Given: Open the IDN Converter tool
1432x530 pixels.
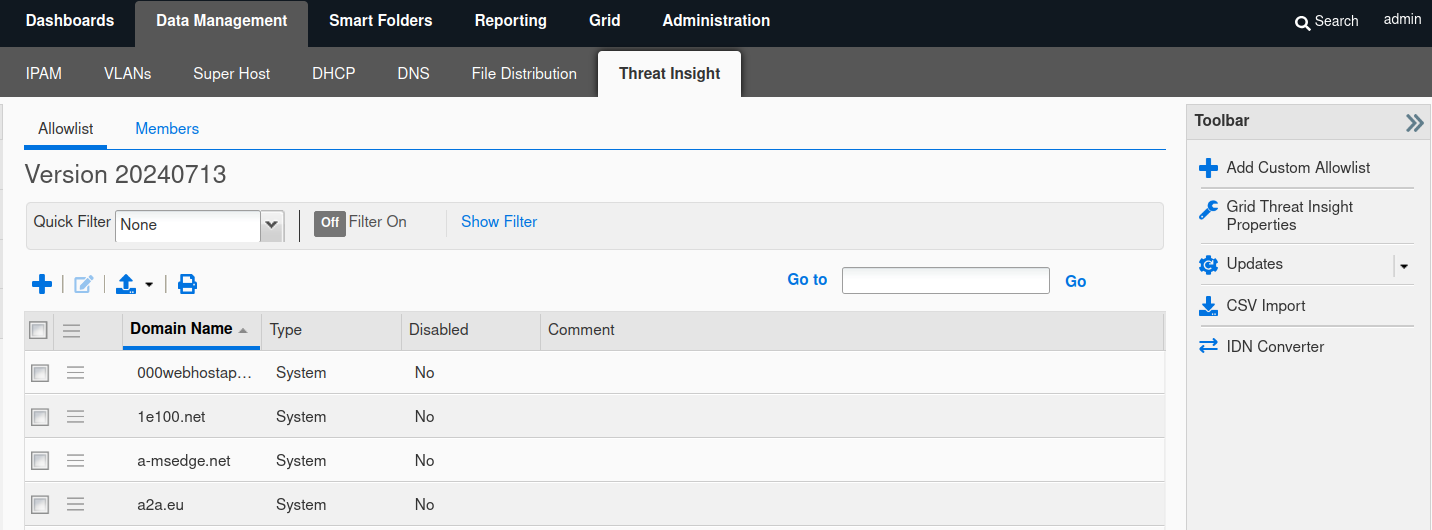Looking at the screenshot, I should click(1274, 347).
